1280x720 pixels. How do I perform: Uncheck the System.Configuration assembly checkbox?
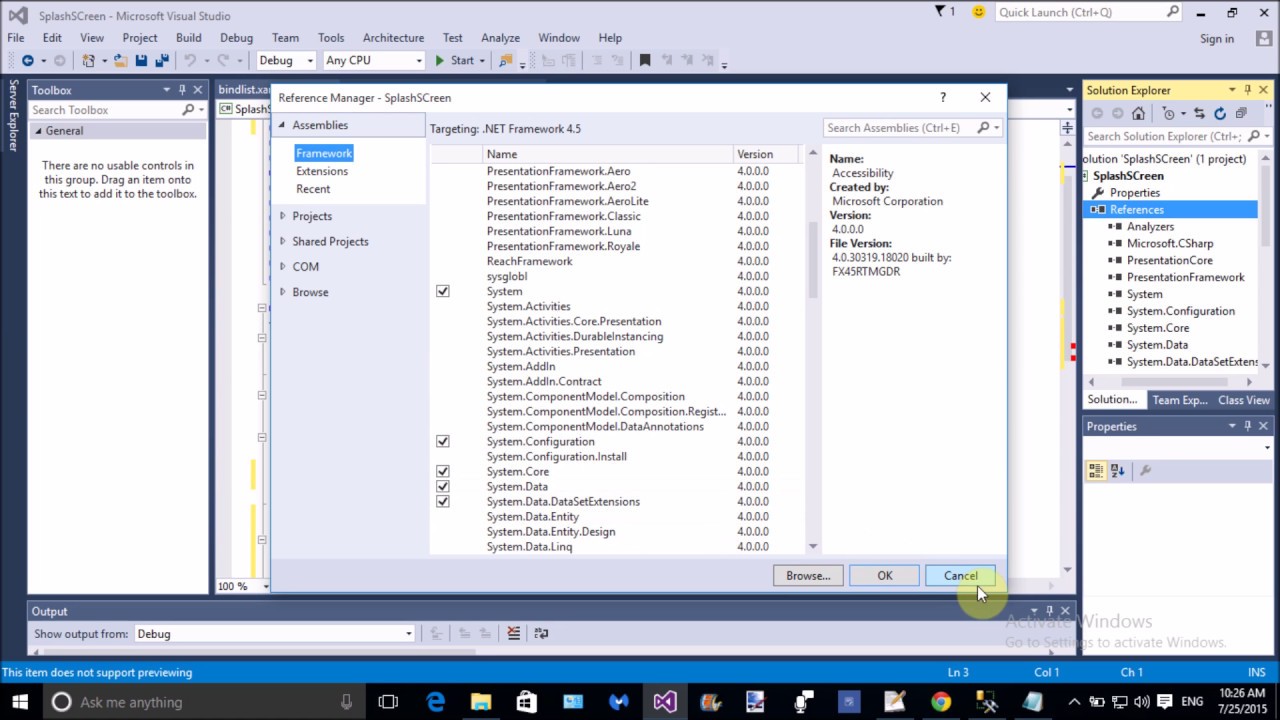tap(443, 441)
